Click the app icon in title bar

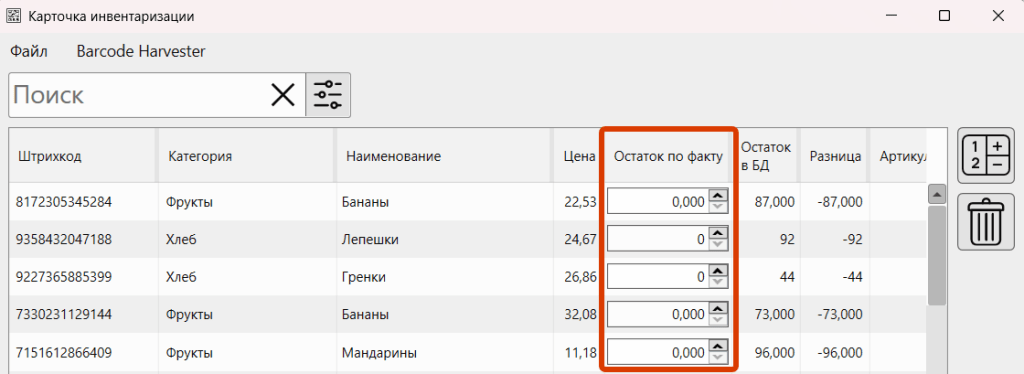(x=13, y=16)
